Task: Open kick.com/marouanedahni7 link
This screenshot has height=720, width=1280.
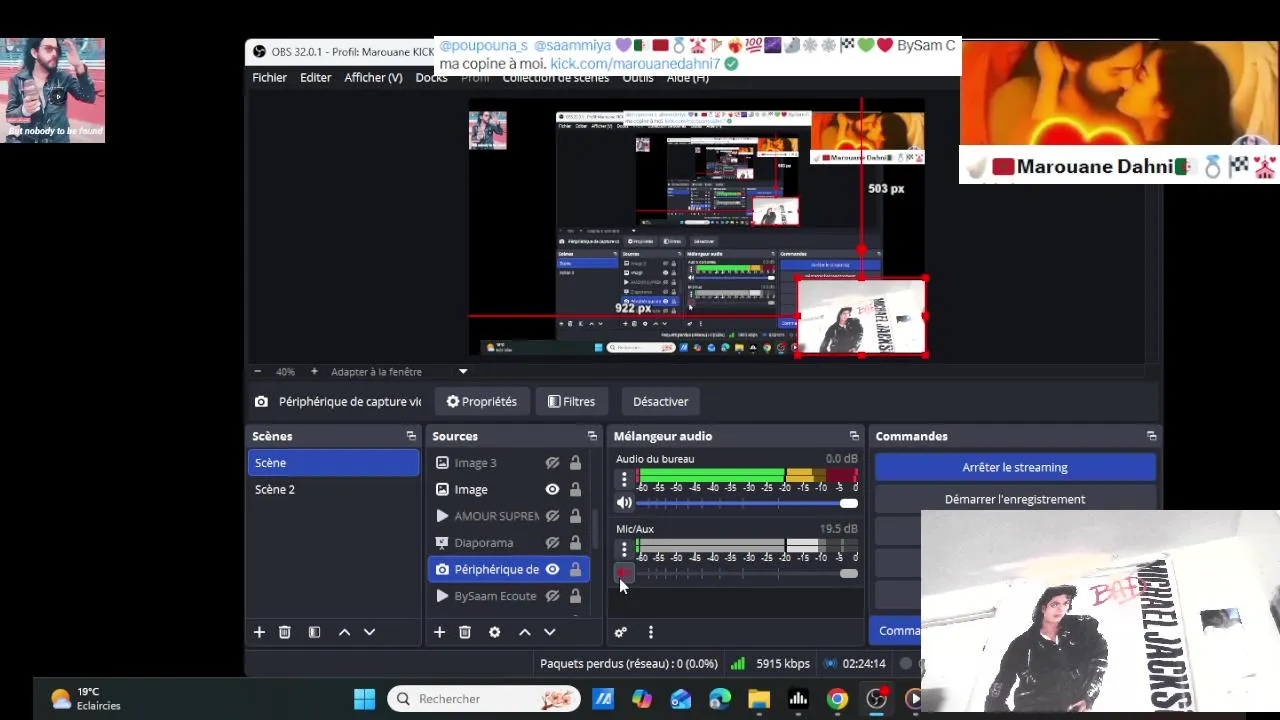Action: click(635, 64)
